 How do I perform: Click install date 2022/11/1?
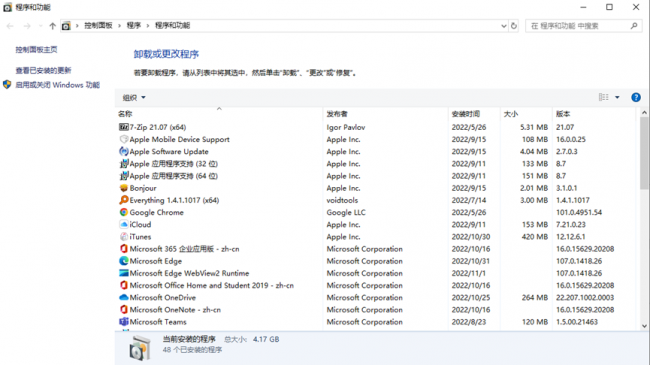coord(469,273)
